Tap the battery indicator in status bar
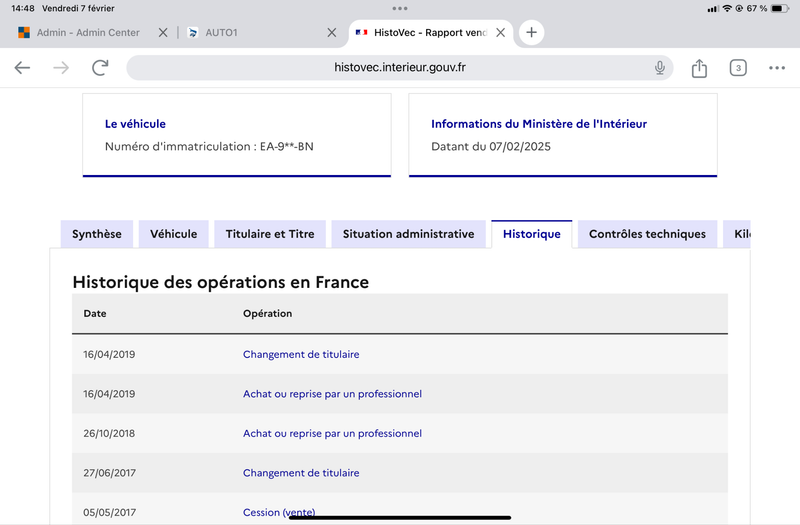Viewport: 800px width, 525px height. (x=780, y=8)
